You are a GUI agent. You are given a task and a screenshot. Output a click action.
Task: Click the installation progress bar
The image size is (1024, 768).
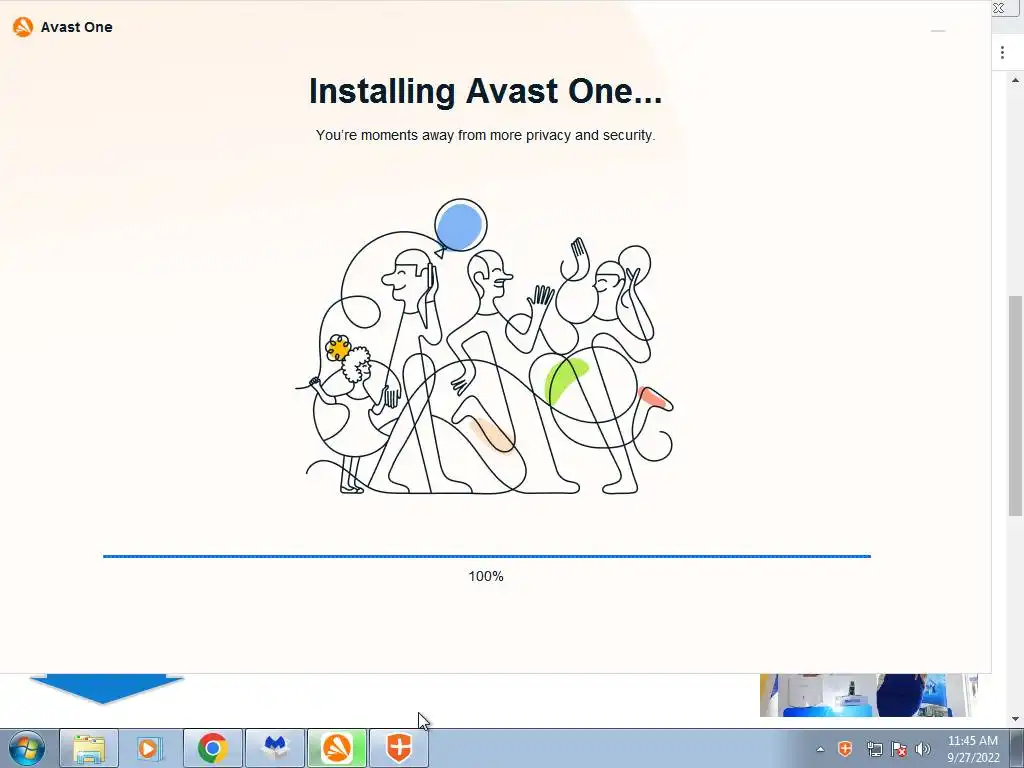(487, 556)
